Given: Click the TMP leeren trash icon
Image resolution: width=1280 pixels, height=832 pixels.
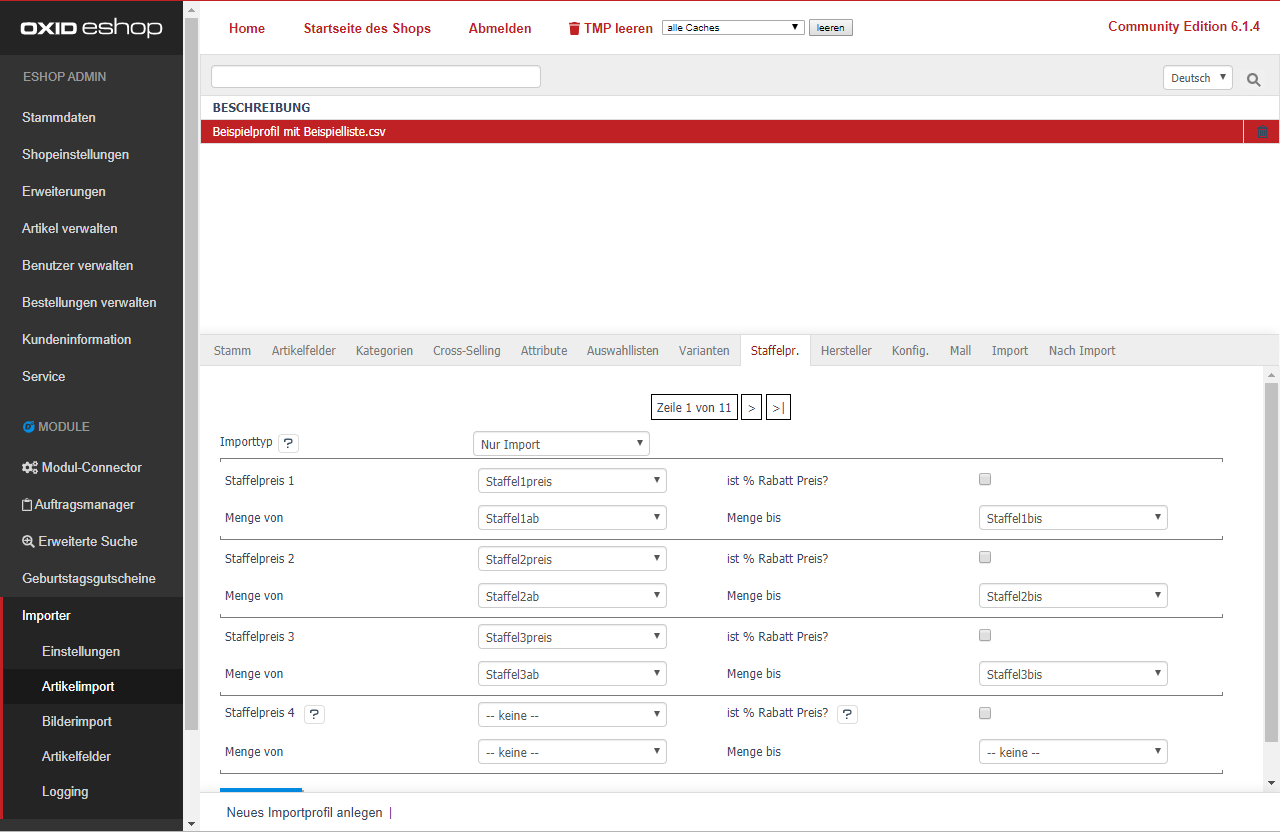Looking at the screenshot, I should [574, 29].
